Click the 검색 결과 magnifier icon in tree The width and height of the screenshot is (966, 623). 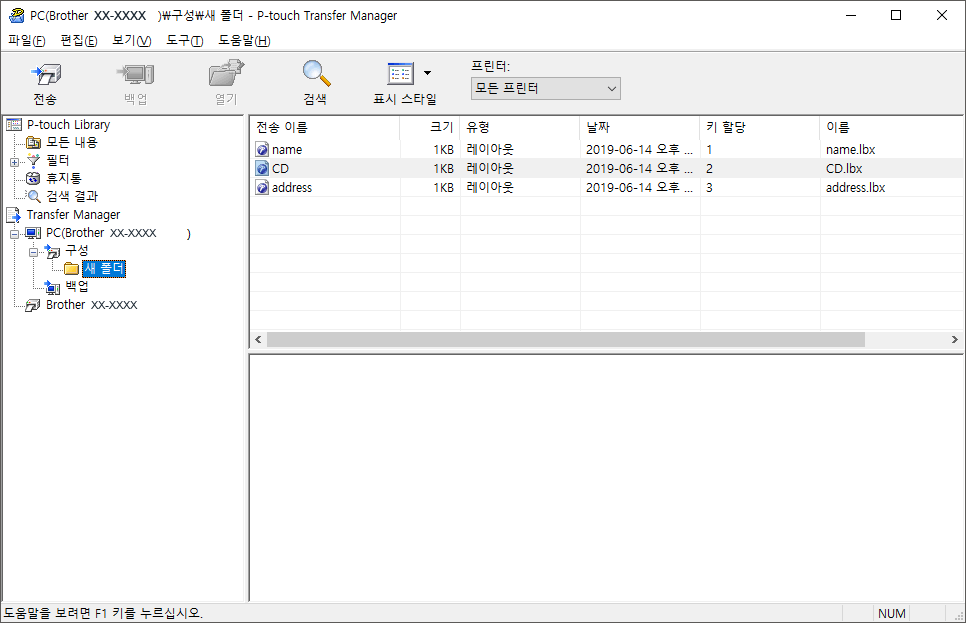(x=34, y=197)
